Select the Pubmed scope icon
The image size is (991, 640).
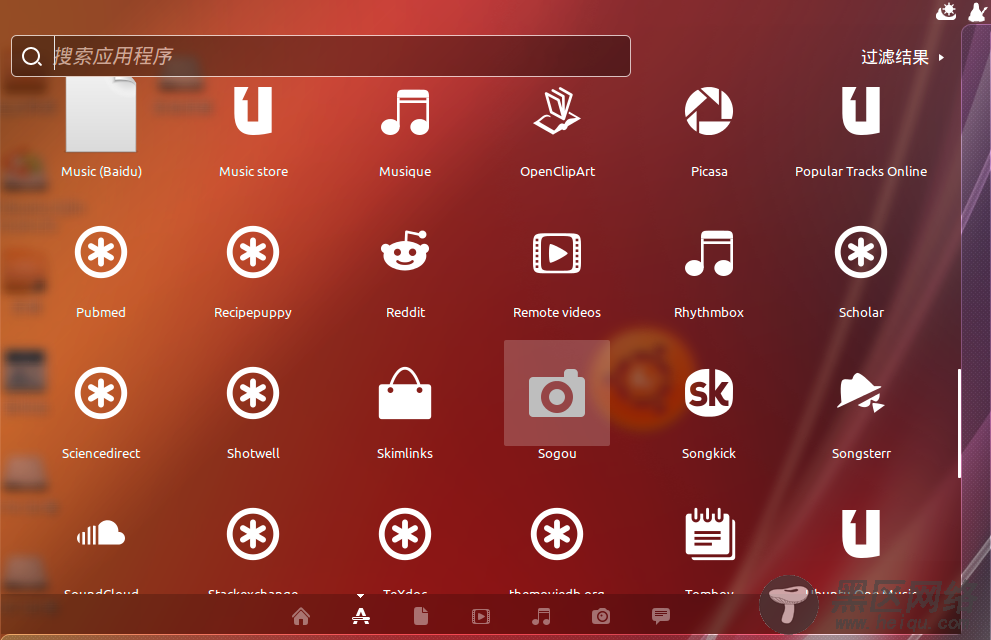(101, 252)
